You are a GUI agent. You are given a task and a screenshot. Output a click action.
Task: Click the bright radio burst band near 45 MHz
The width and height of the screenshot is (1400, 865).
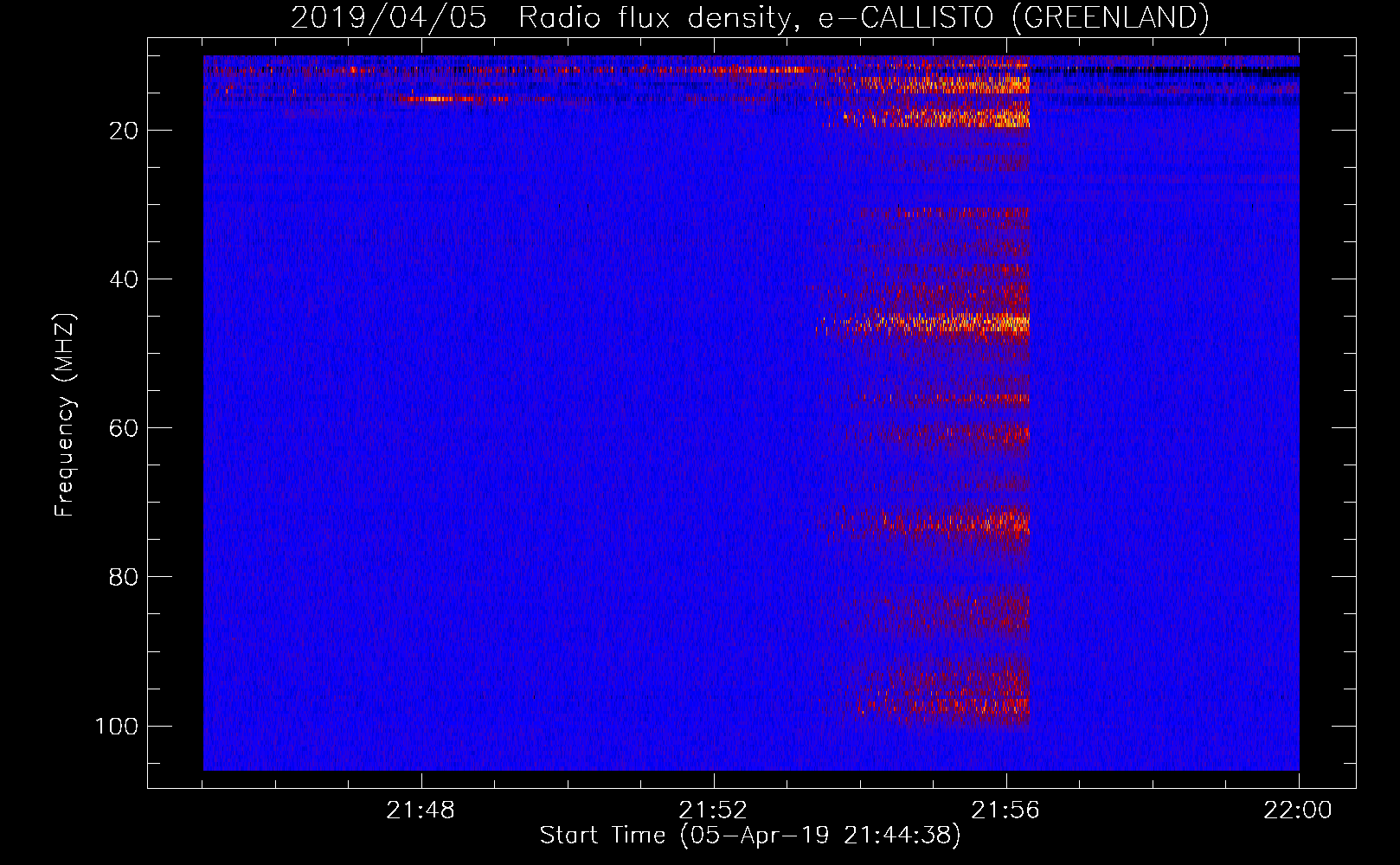tap(924, 324)
